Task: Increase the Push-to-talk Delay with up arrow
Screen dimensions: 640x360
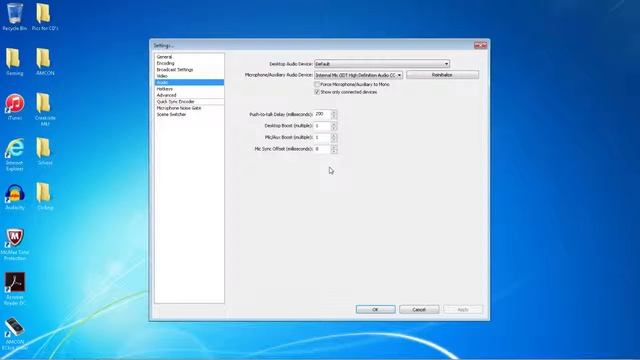Action: pos(334,112)
